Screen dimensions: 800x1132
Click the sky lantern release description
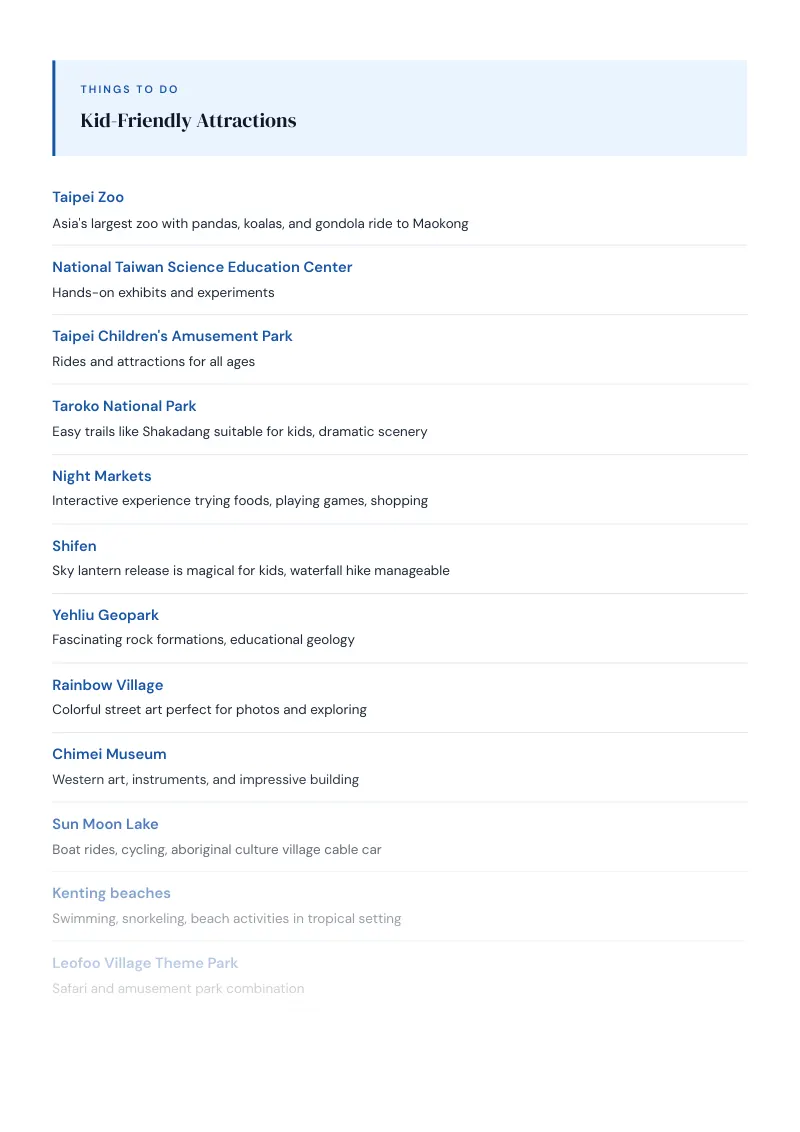[x=251, y=570]
